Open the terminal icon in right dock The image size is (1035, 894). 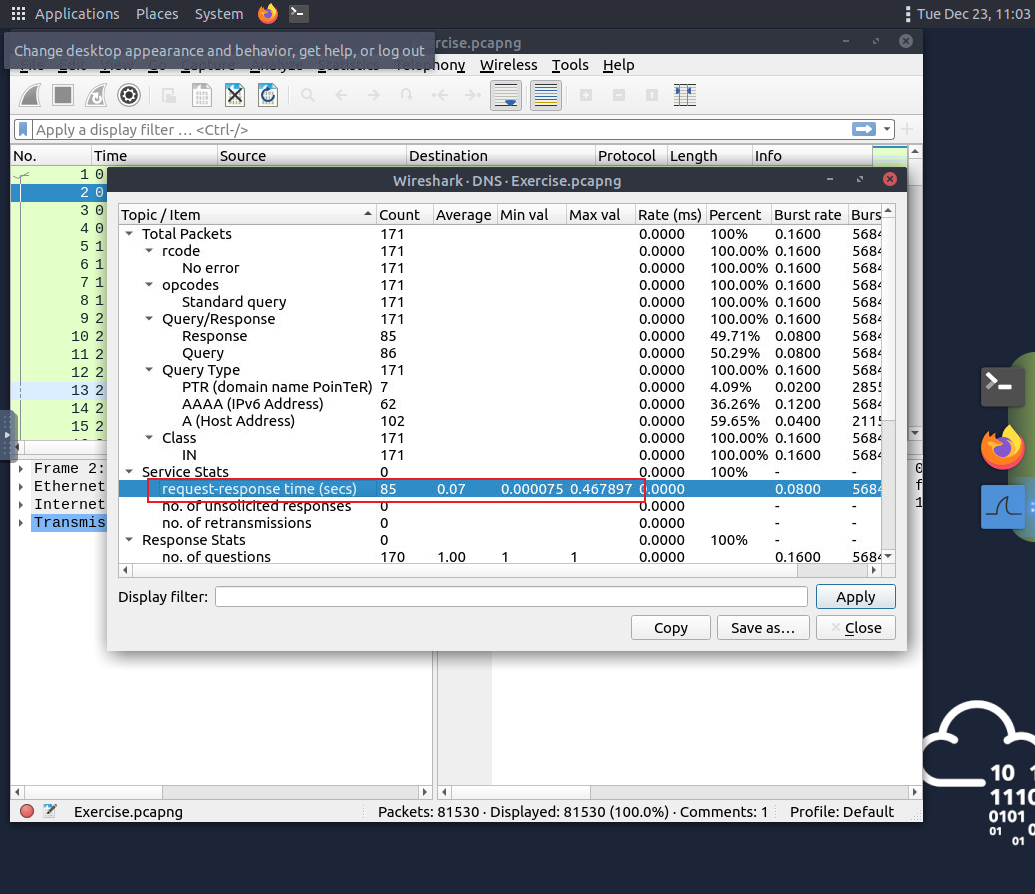(1002, 387)
